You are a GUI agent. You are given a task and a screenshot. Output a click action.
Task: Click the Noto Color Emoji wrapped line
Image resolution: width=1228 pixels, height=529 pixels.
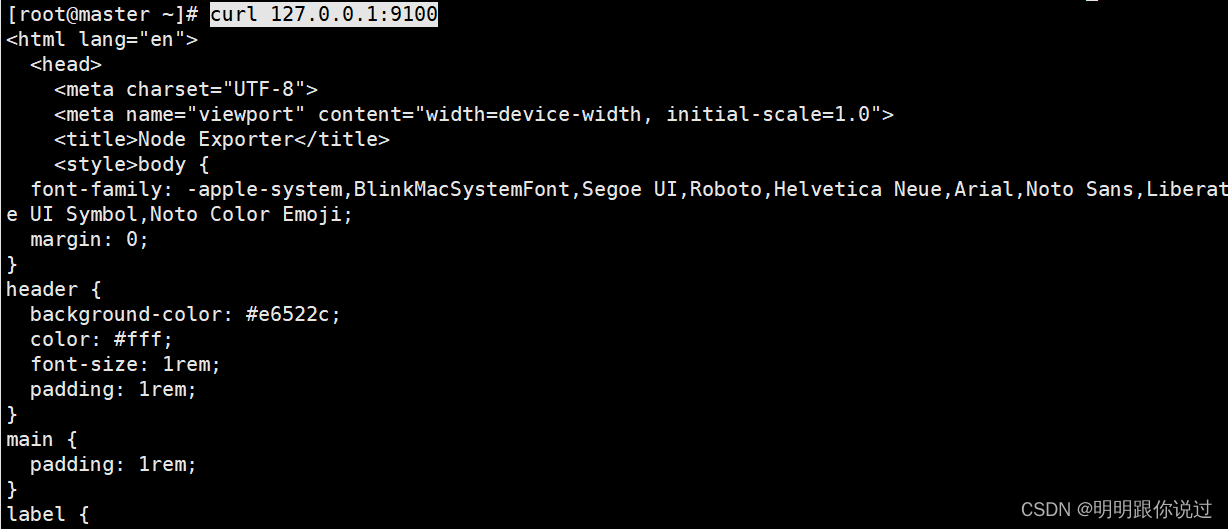coord(180,214)
